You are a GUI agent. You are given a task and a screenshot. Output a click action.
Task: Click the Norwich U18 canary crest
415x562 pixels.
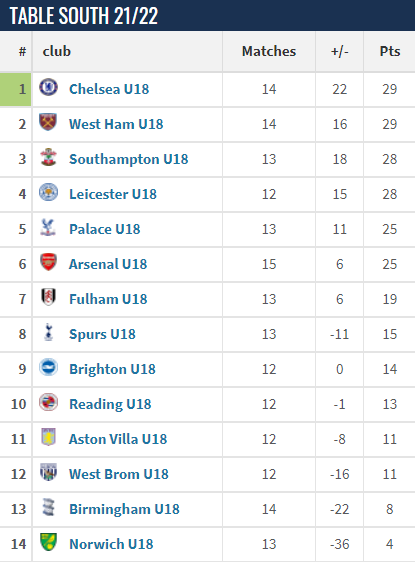point(48,542)
